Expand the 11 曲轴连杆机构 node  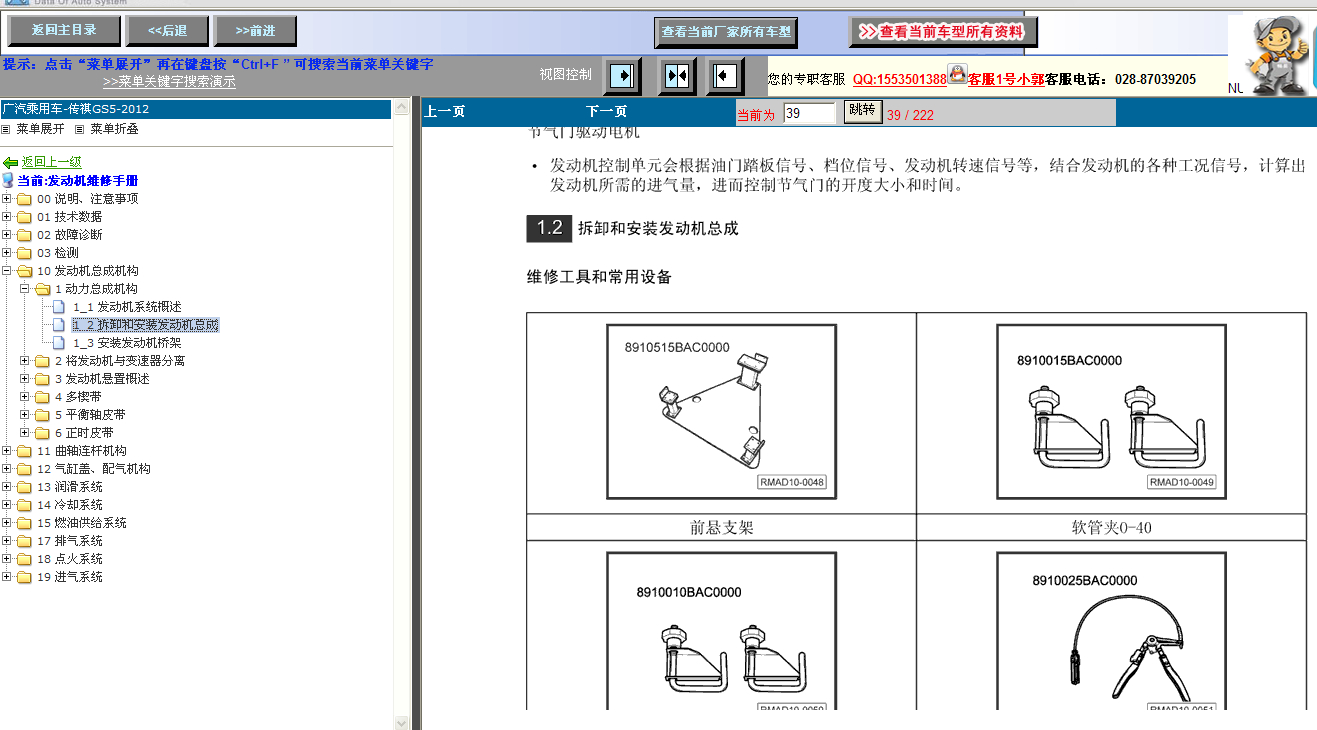pyautogui.click(x=7, y=450)
